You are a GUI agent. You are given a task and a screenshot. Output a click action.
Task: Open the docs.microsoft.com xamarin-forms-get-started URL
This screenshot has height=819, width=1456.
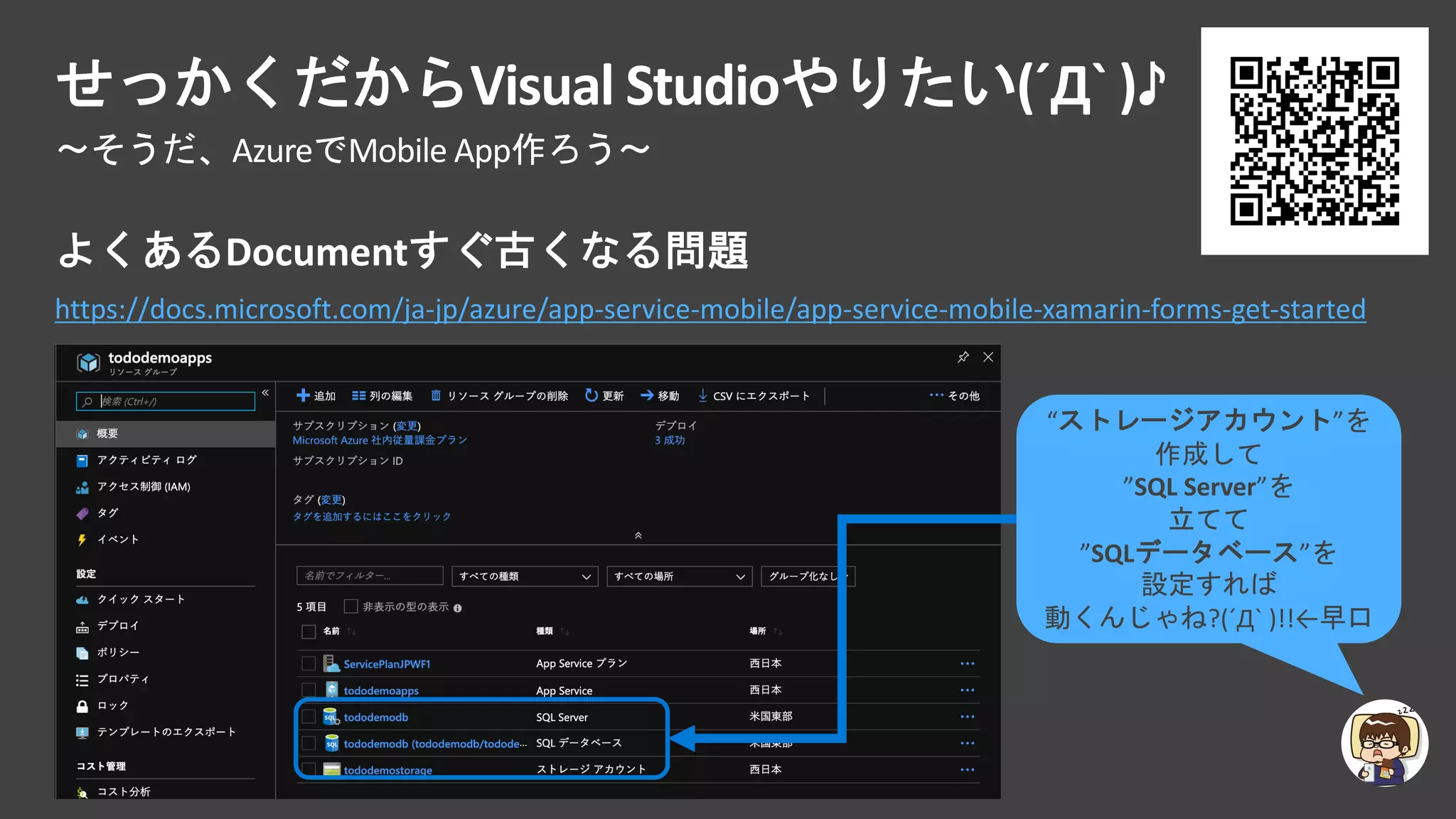pyautogui.click(x=710, y=309)
